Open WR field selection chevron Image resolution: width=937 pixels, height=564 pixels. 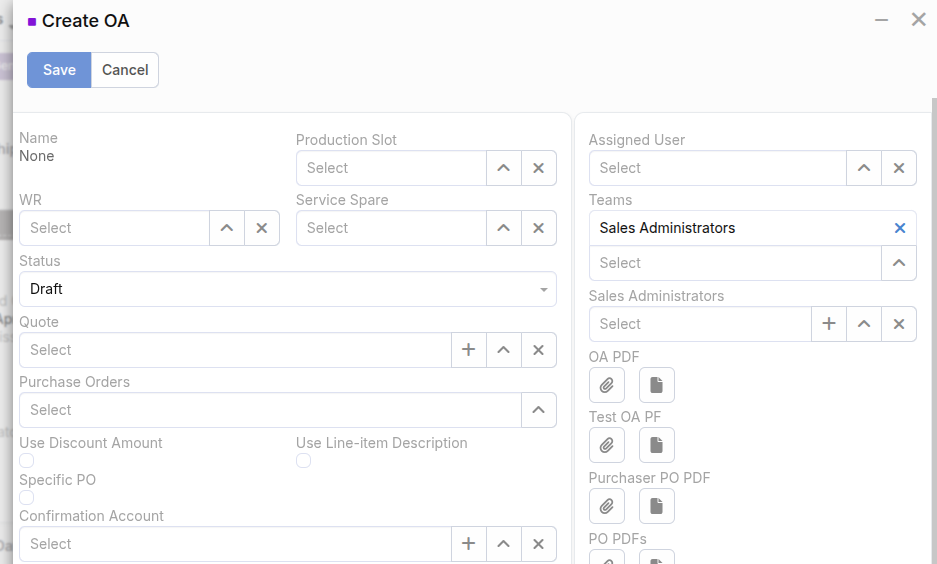tap(227, 228)
